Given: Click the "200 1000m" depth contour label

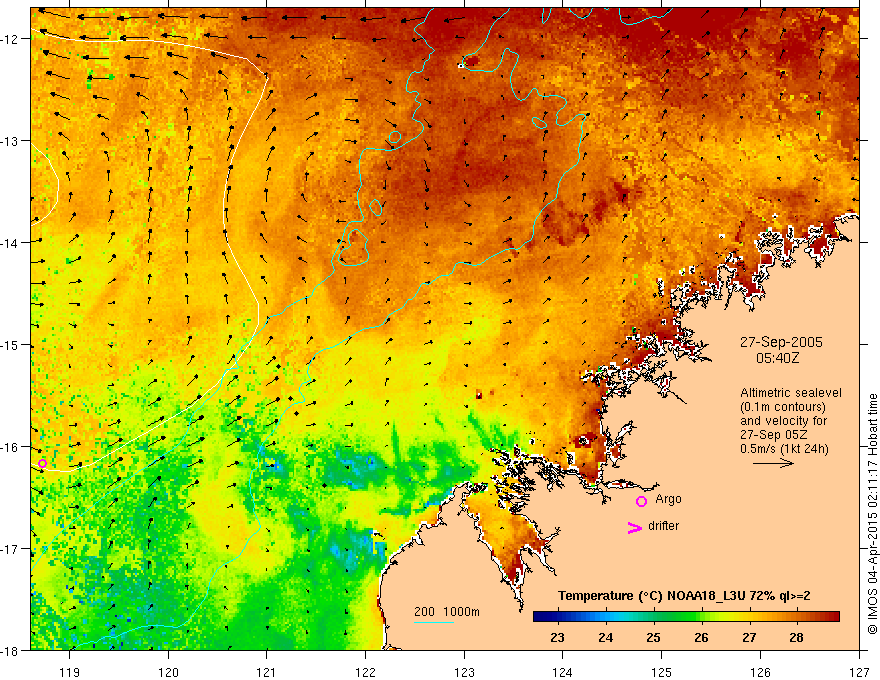Looking at the screenshot, I should pos(447,612).
